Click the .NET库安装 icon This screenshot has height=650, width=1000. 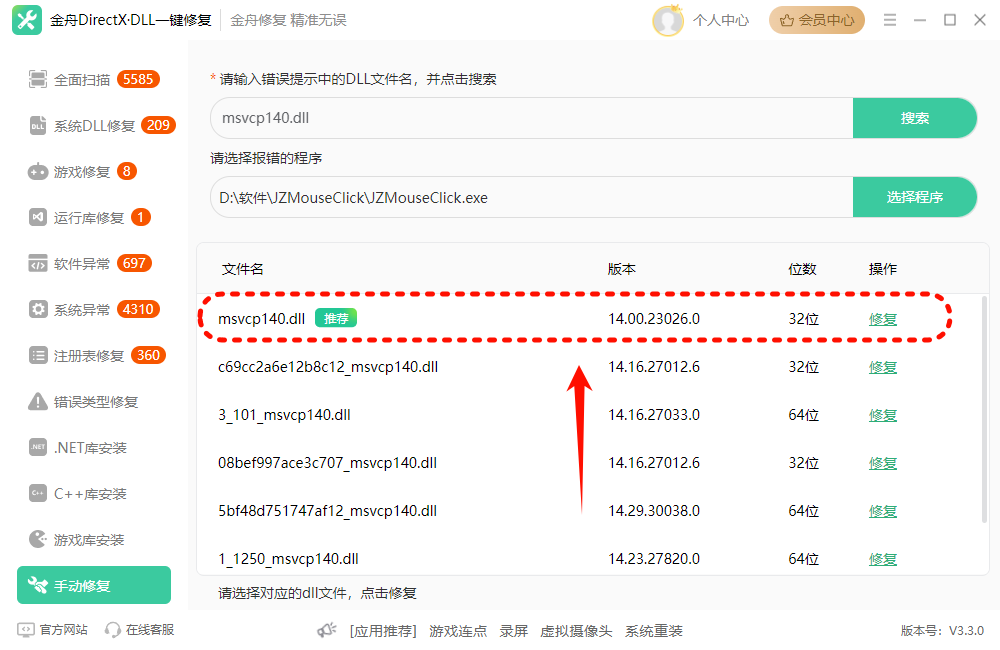[x=38, y=447]
